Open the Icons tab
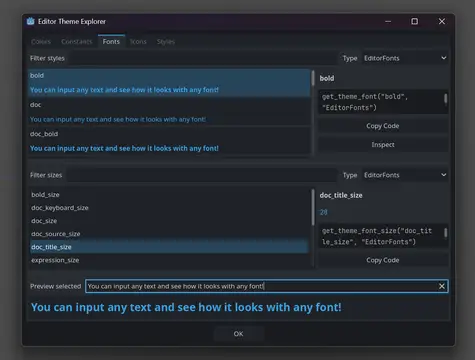This screenshot has height=360, width=475. pos(138,42)
